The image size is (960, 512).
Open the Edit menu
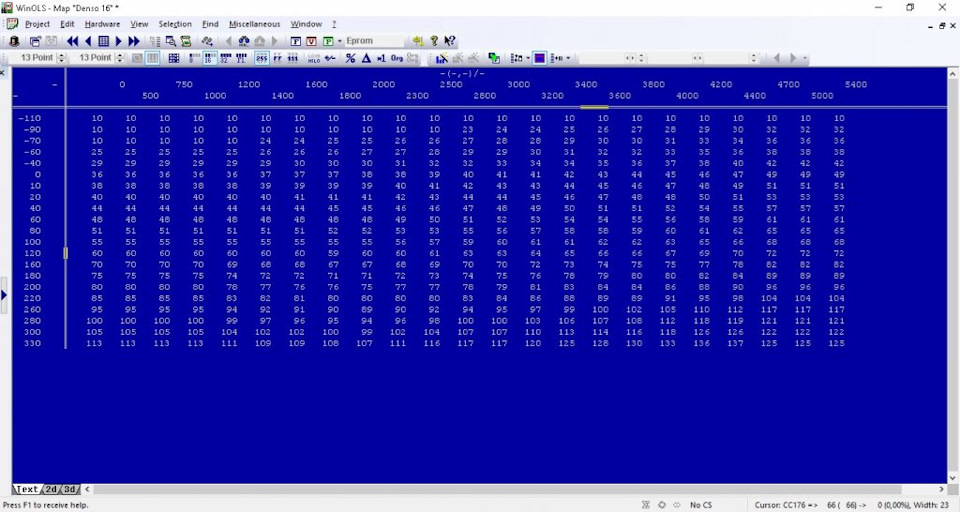[x=67, y=24]
